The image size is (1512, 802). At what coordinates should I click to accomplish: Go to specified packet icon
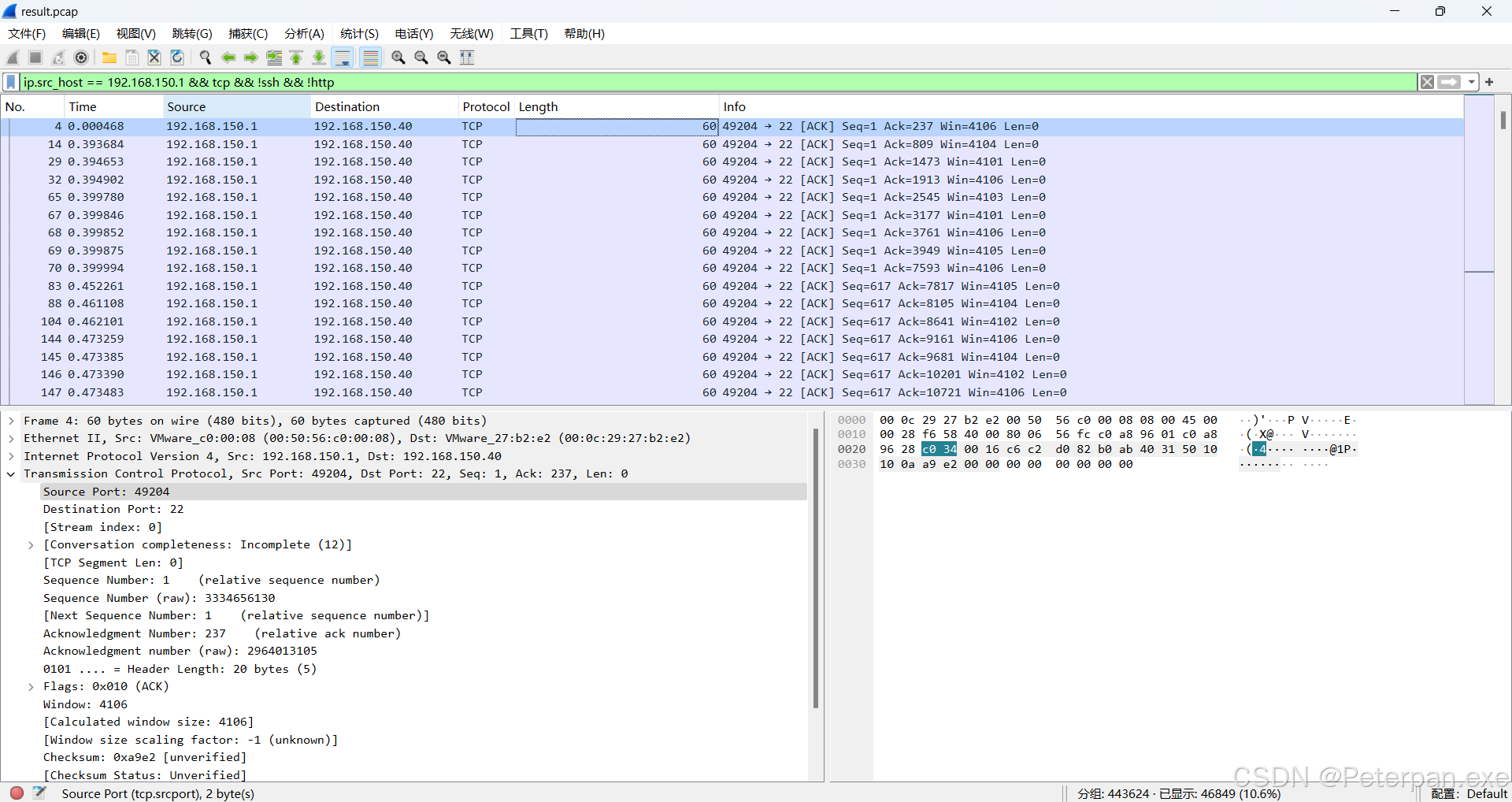[274, 58]
